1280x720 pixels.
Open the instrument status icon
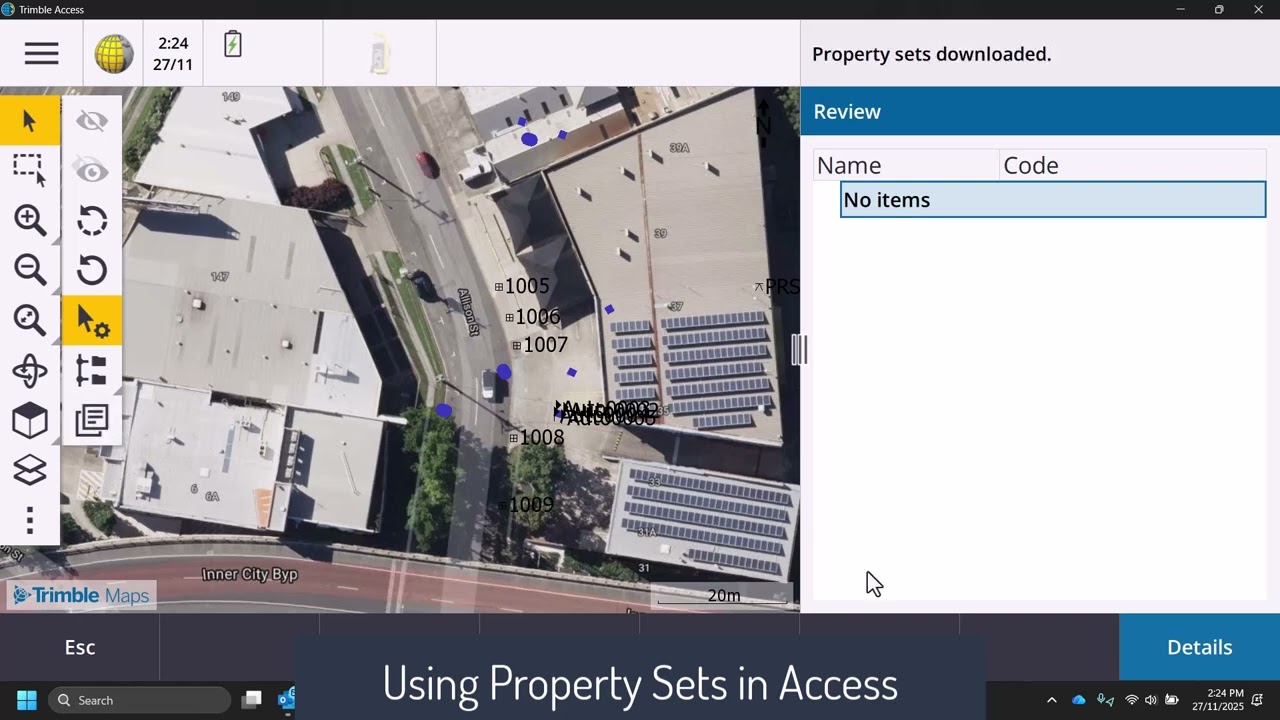380,54
